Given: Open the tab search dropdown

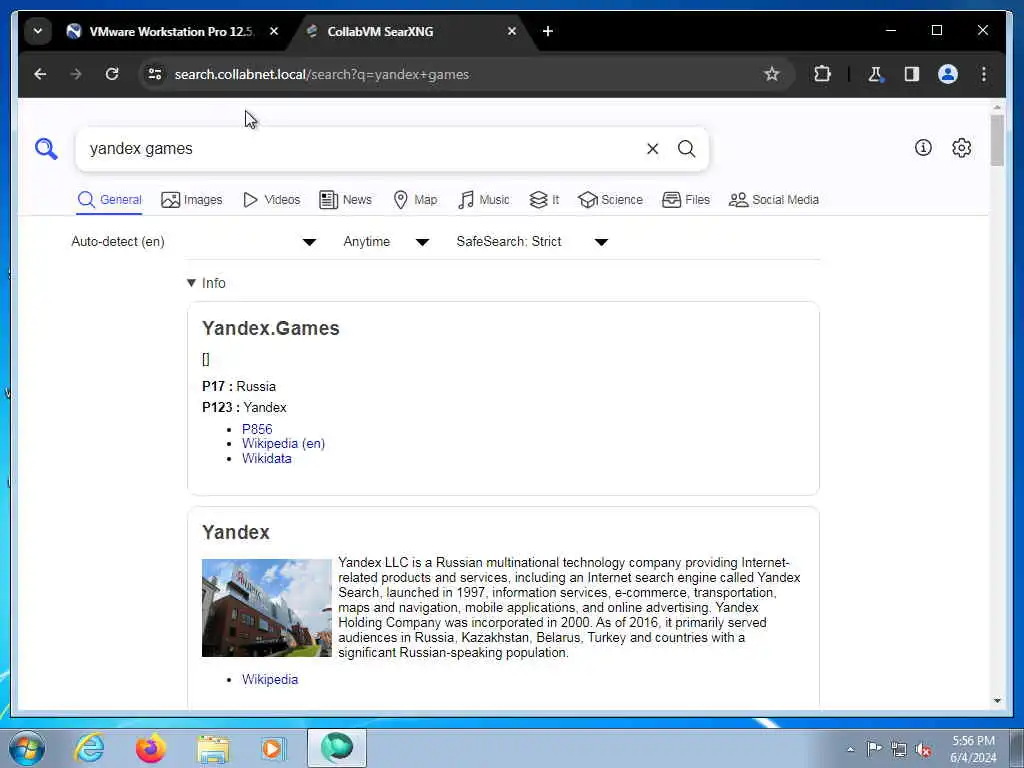Looking at the screenshot, I should tap(38, 31).
